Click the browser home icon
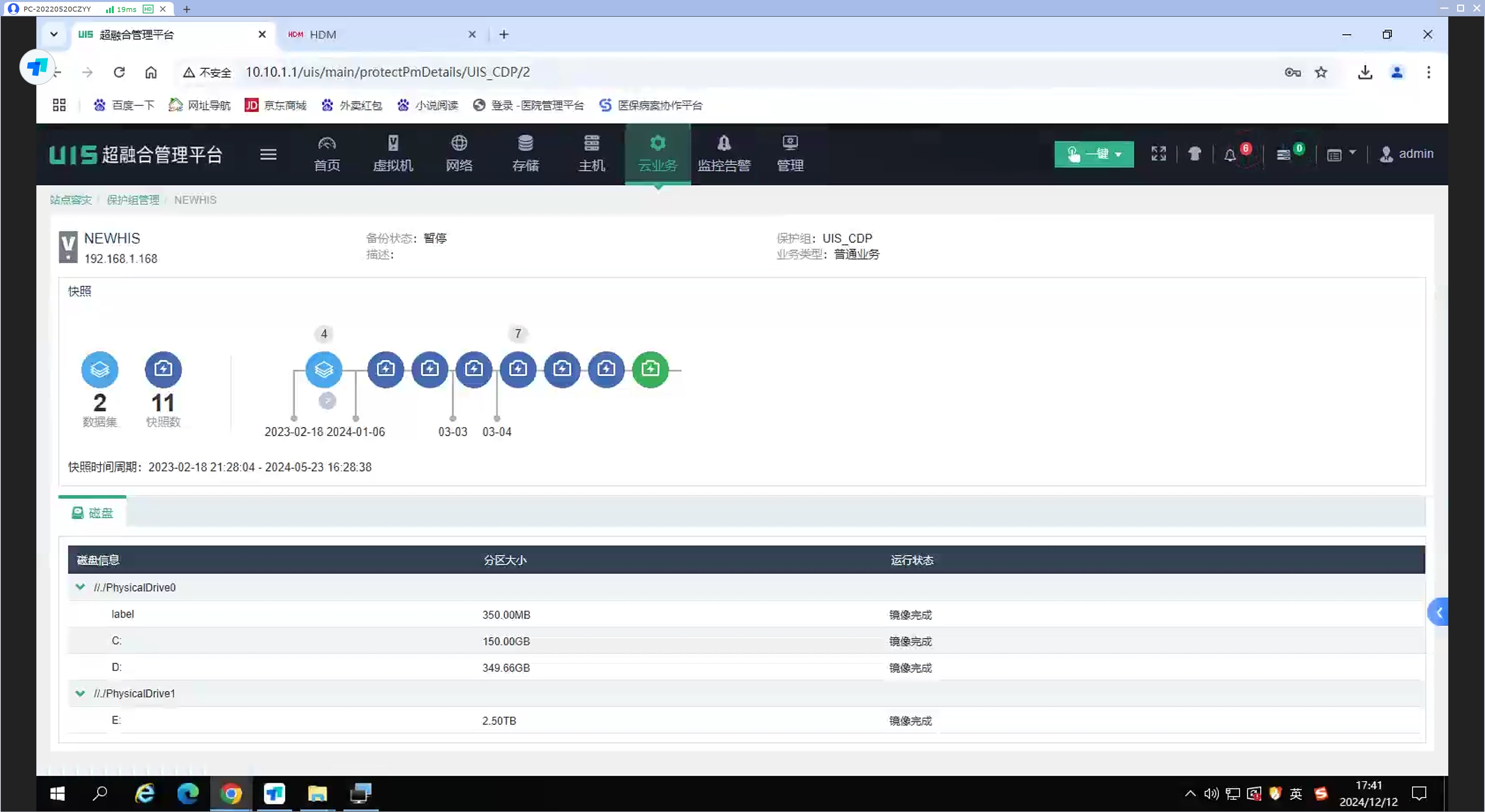The width and height of the screenshot is (1485, 812). pos(151,72)
